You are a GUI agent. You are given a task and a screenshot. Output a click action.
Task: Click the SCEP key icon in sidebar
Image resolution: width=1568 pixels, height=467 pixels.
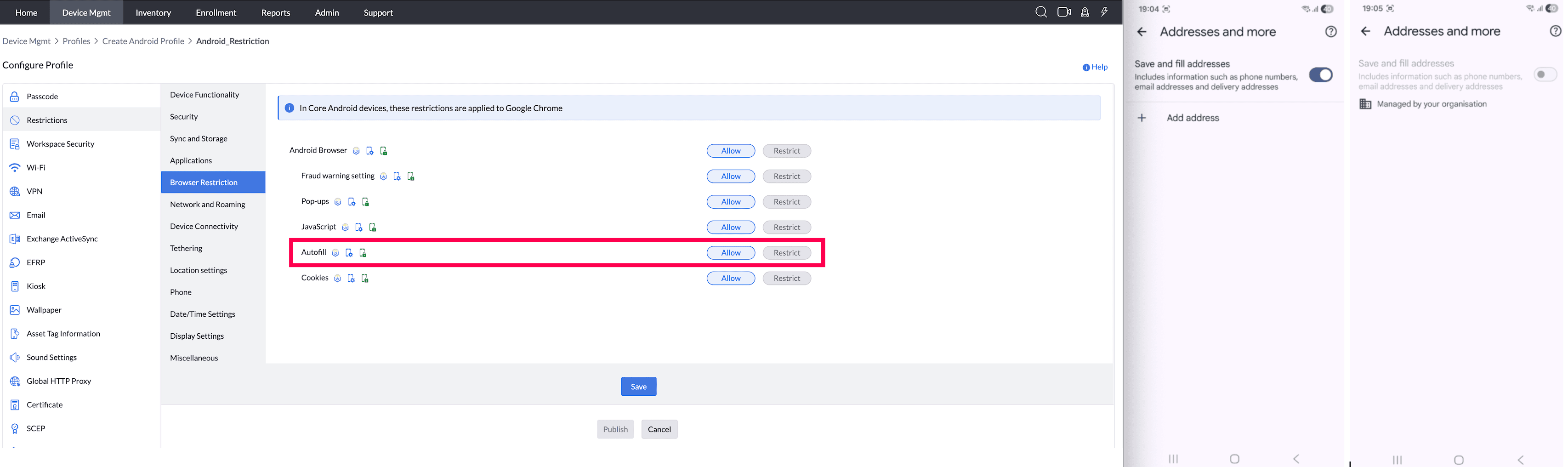point(15,429)
